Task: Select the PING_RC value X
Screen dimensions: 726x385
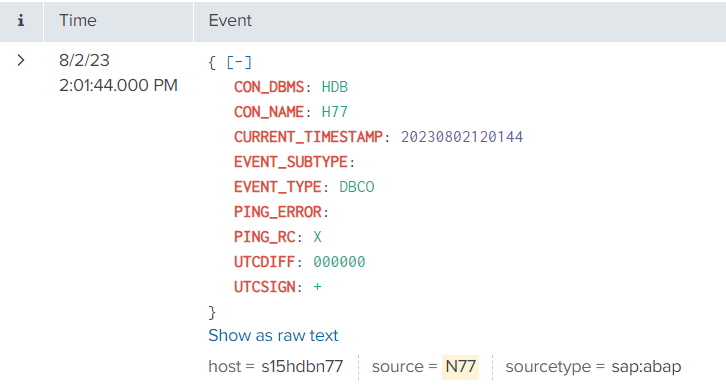Action: (x=317, y=237)
